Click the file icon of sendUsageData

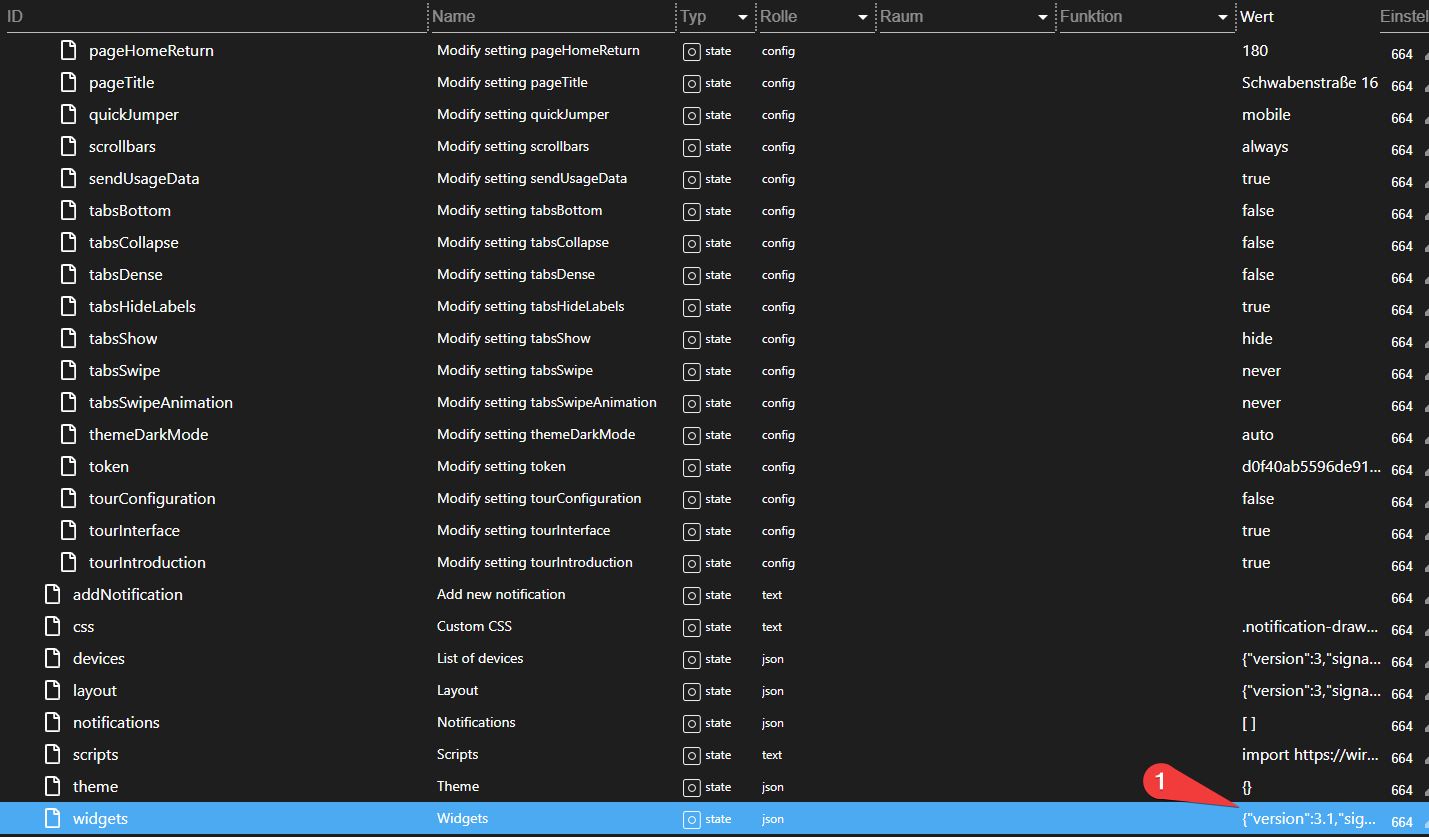[x=68, y=178]
